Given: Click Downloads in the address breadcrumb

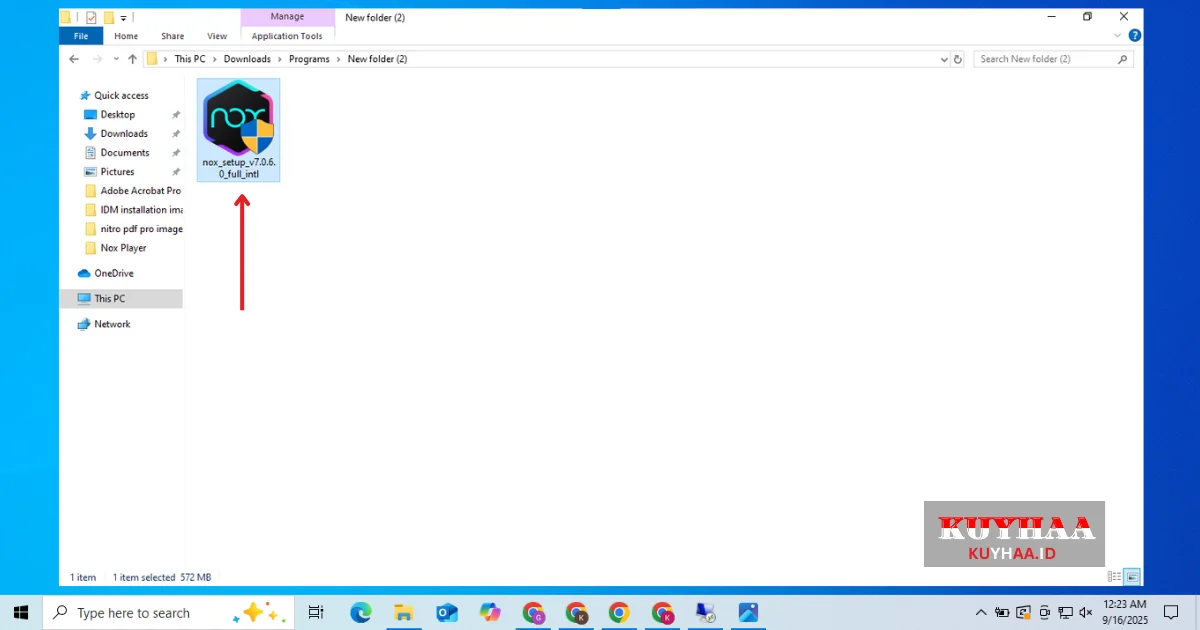Looking at the screenshot, I should tap(247, 59).
